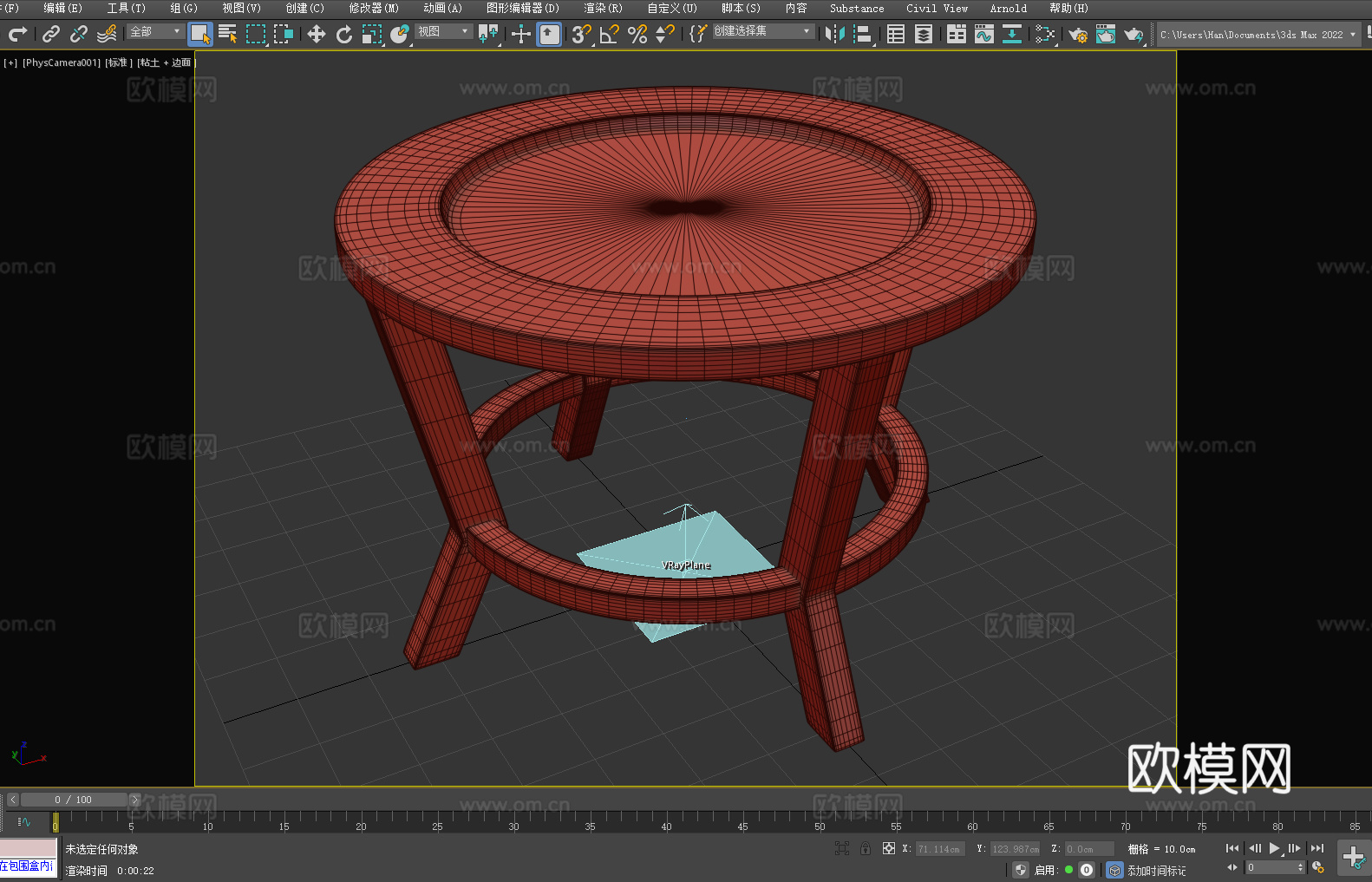Image resolution: width=1372 pixels, height=882 pixels.
Task: Toggle Isolate Selection icon
Action: click(x=841, y=848)
